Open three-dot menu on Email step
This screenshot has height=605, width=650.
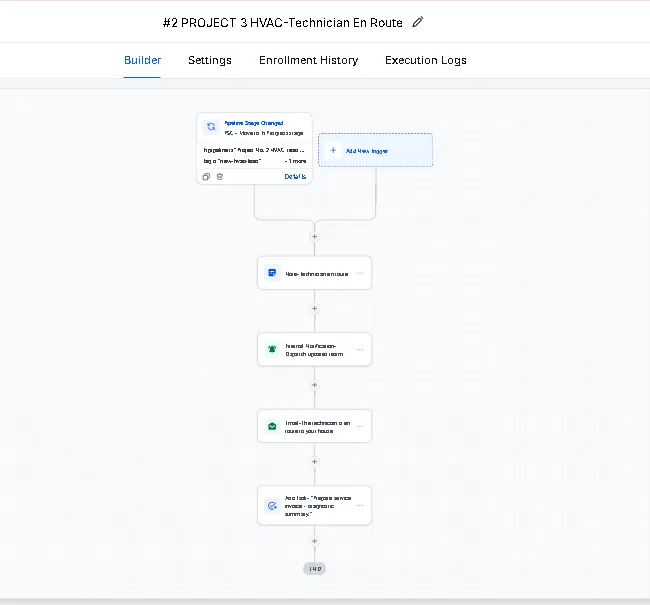click(360, 426)
